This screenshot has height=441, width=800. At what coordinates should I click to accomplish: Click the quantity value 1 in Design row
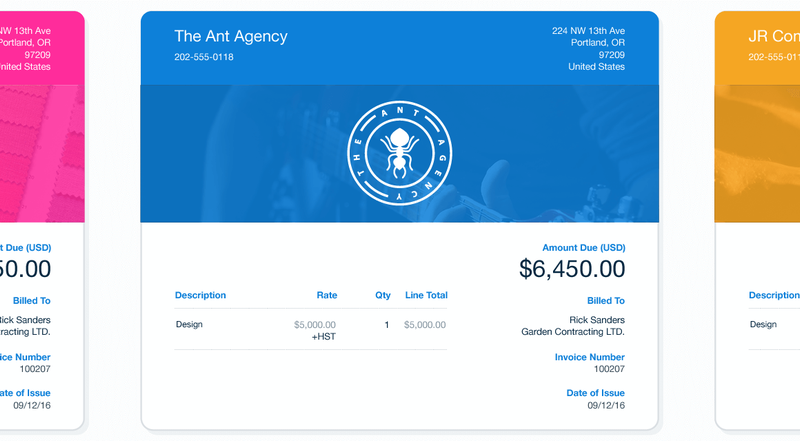[387, 325]
